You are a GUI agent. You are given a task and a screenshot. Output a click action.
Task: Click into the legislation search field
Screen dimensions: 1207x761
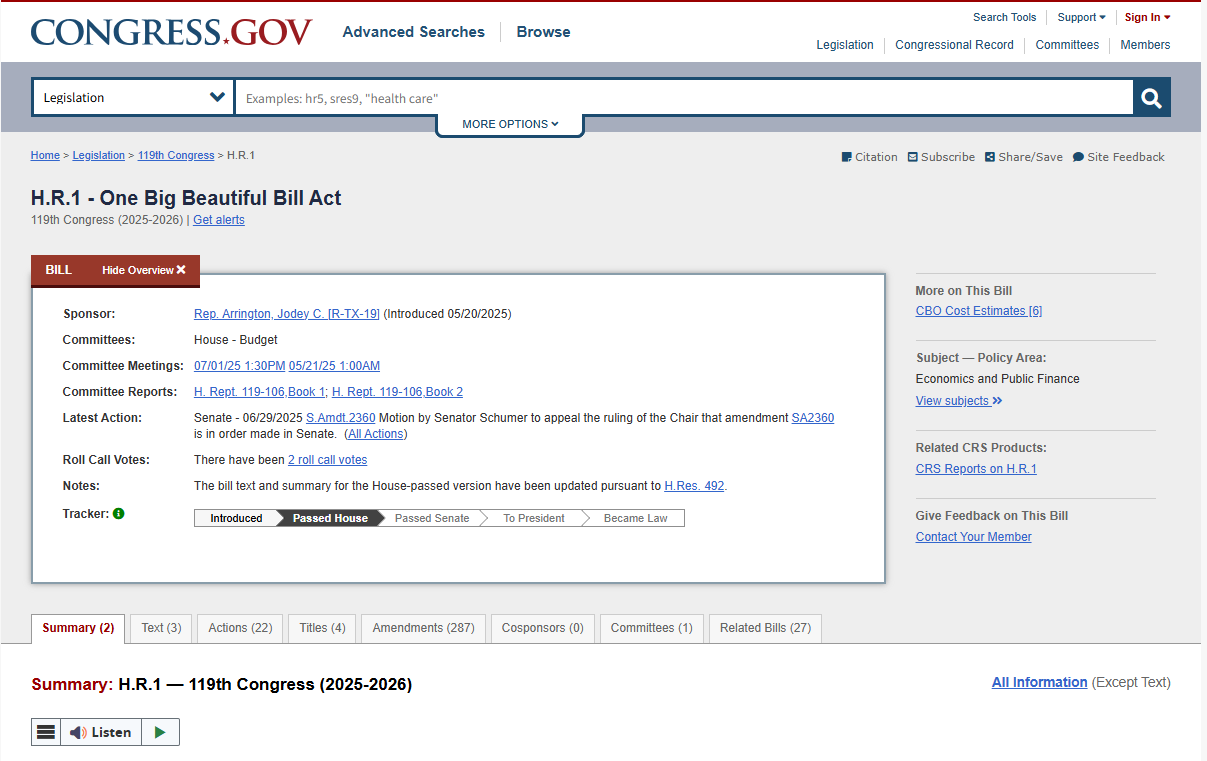click(684, 98)
